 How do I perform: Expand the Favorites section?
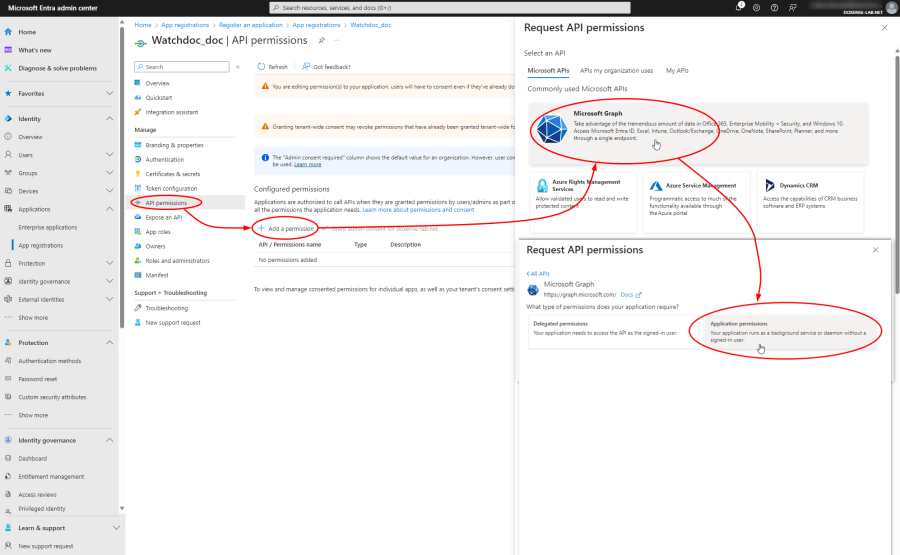(x=110, y=94)
